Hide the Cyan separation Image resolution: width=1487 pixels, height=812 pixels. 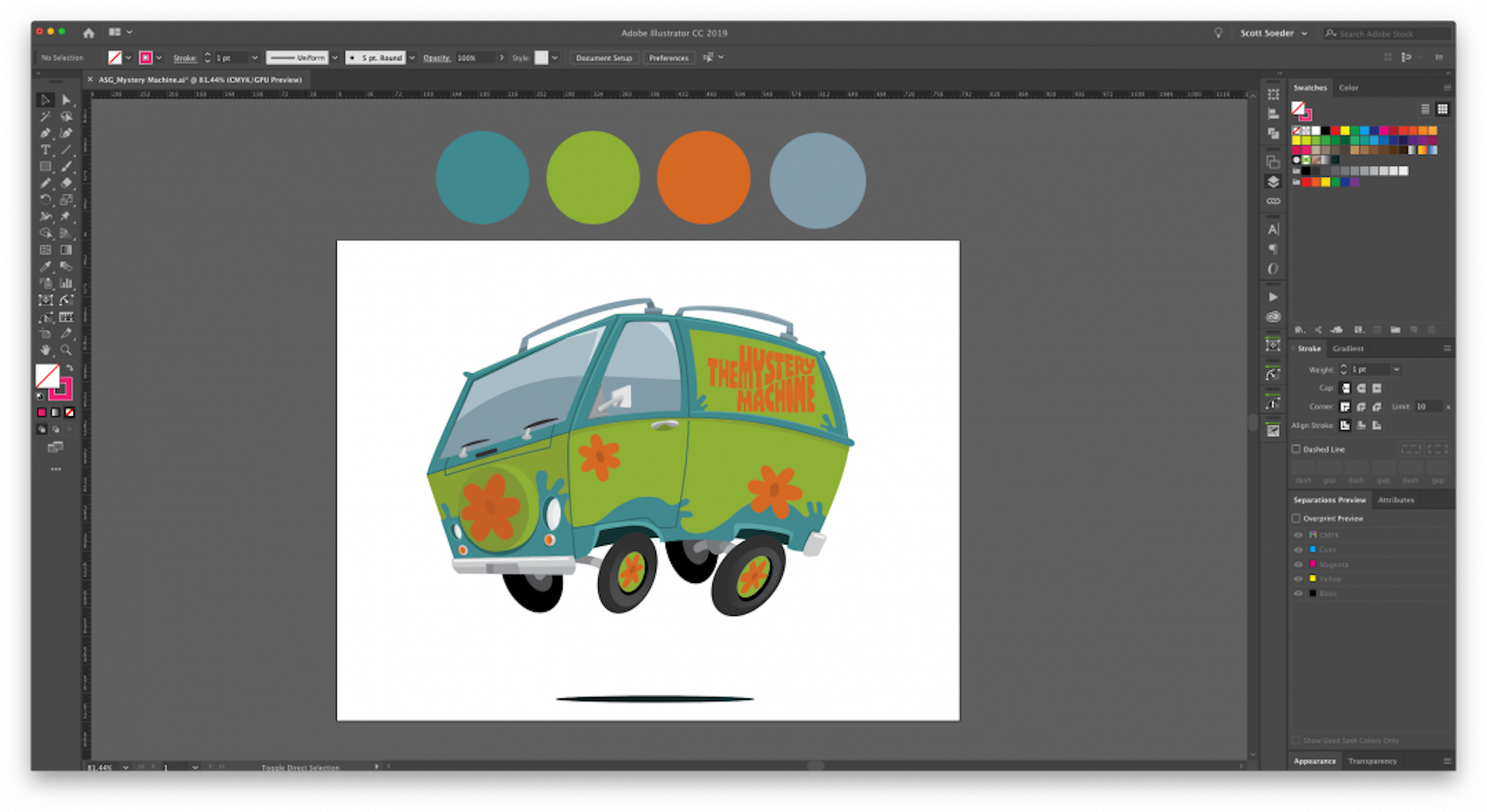pos(1298,549)
